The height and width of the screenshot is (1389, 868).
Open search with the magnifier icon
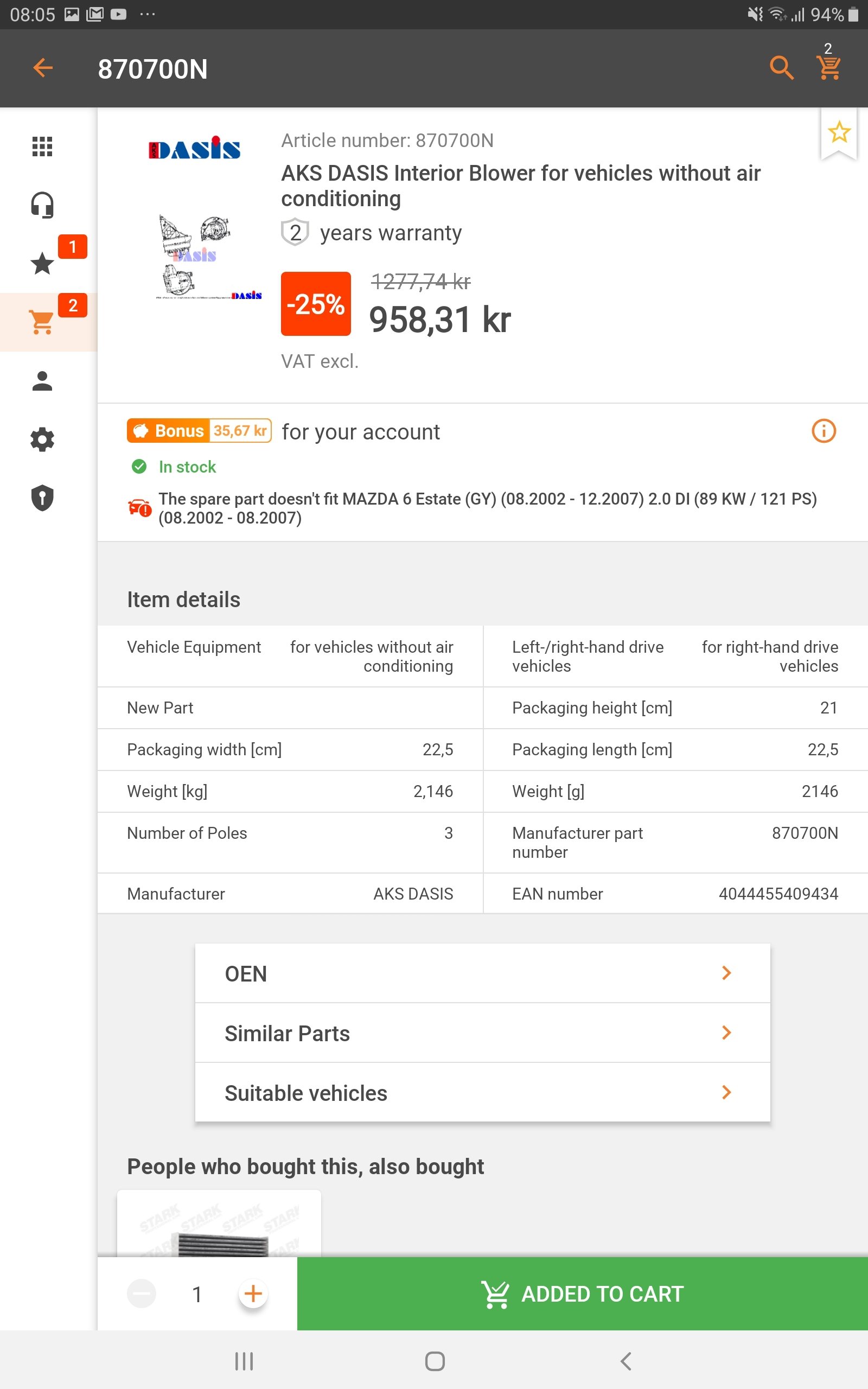coord(781,68)
